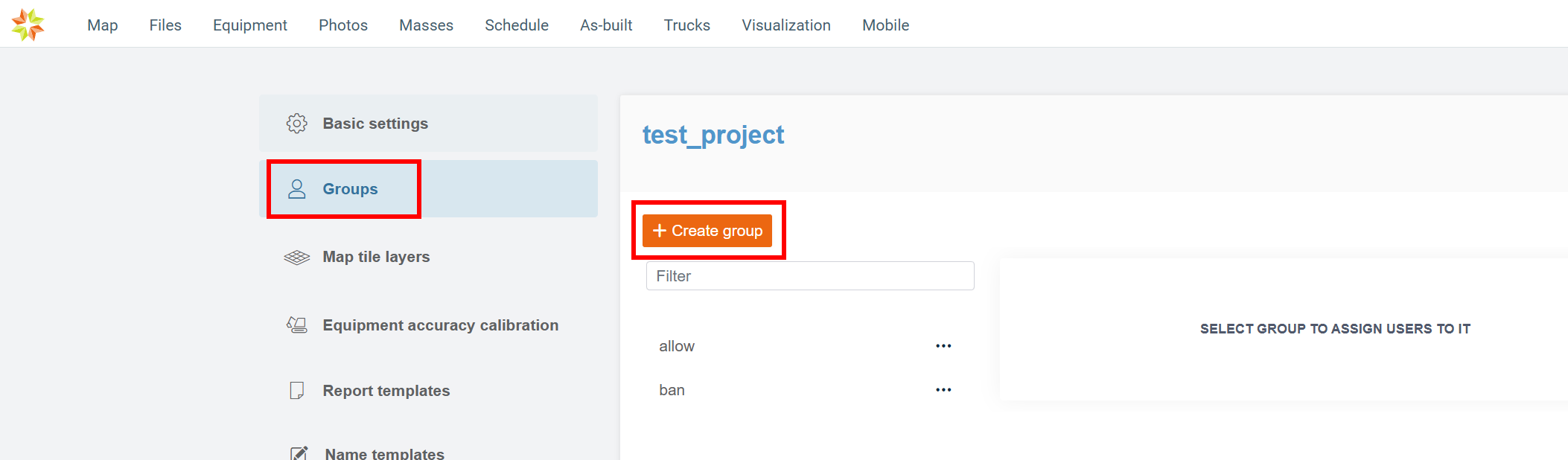Open the test_project title link
1568x460 pixels.
pos(713,135)
